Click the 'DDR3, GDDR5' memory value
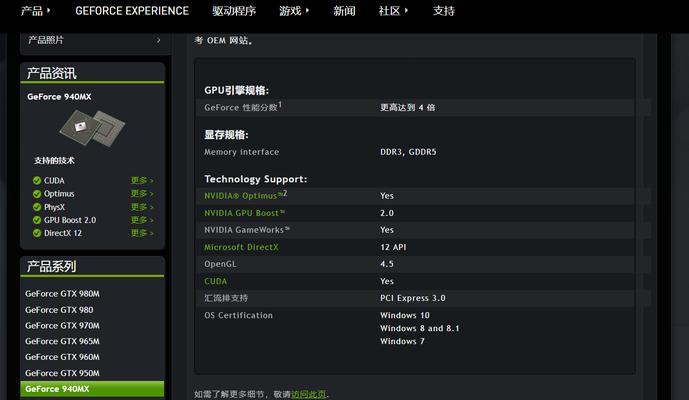The width and height of the screenshot is (689, 400). pyautogui.click(x=408, y=152)
